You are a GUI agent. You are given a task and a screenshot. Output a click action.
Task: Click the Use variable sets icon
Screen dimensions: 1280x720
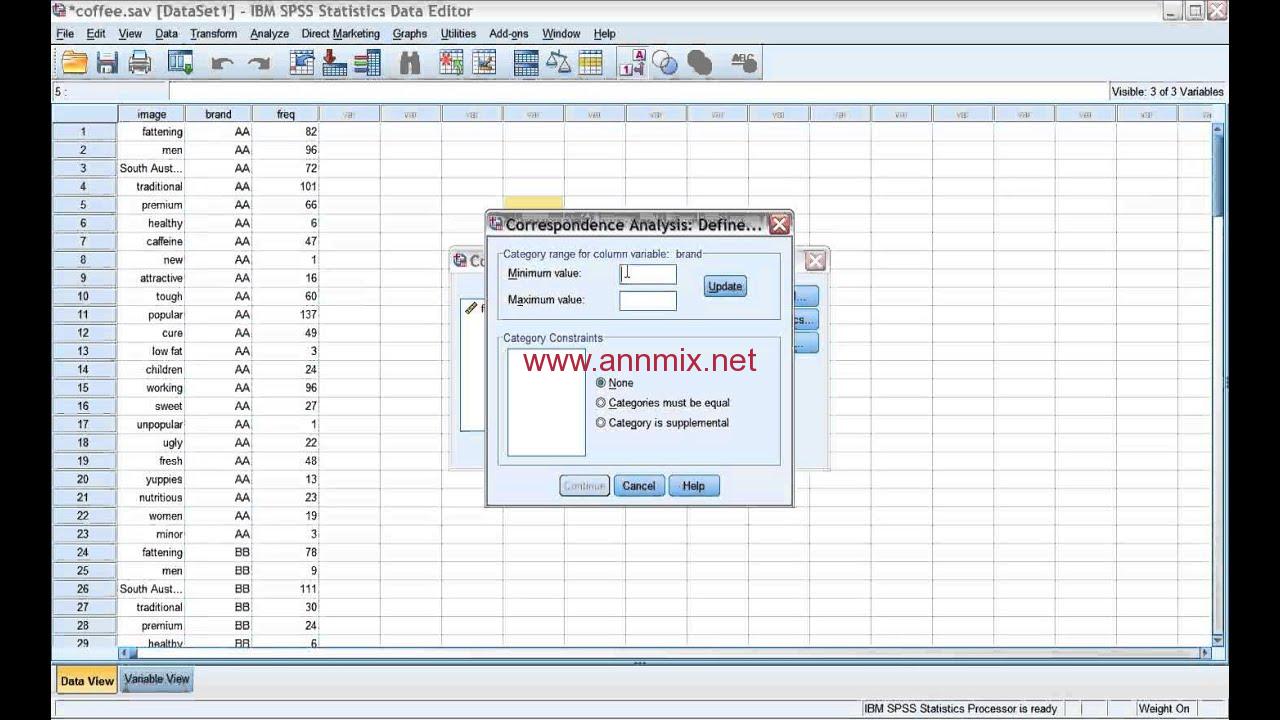pos(666,63)
